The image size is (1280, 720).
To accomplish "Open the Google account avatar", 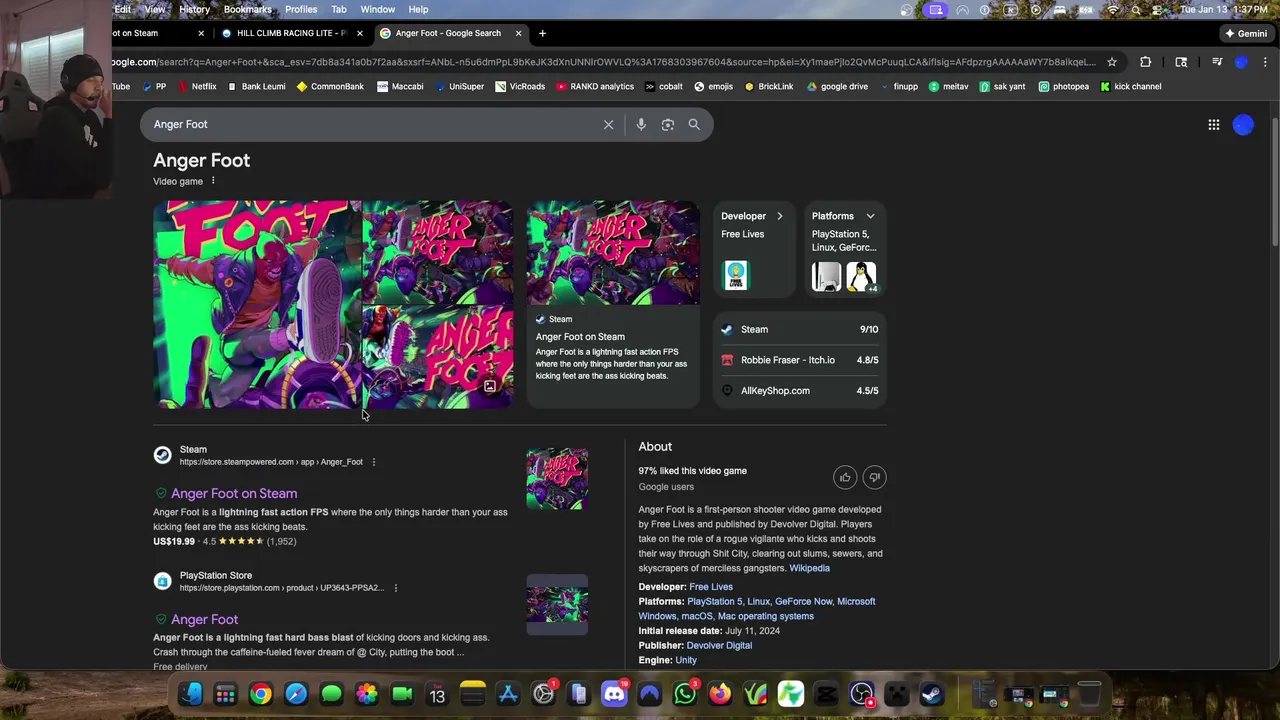I will pos(1243,125).
